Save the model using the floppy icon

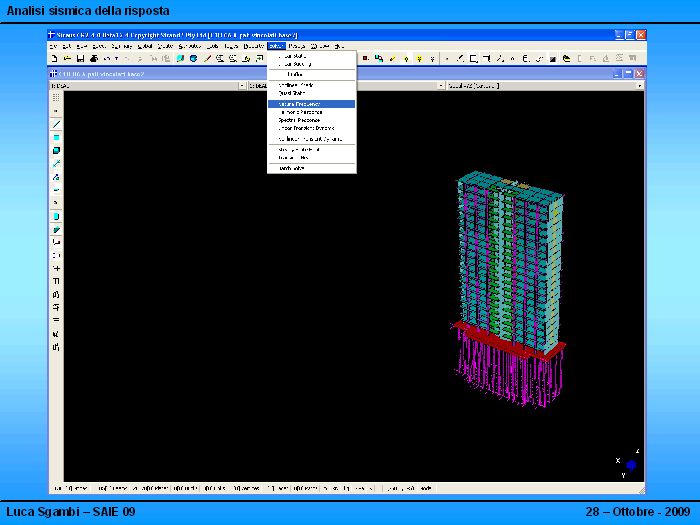click(x=79, y=58)
